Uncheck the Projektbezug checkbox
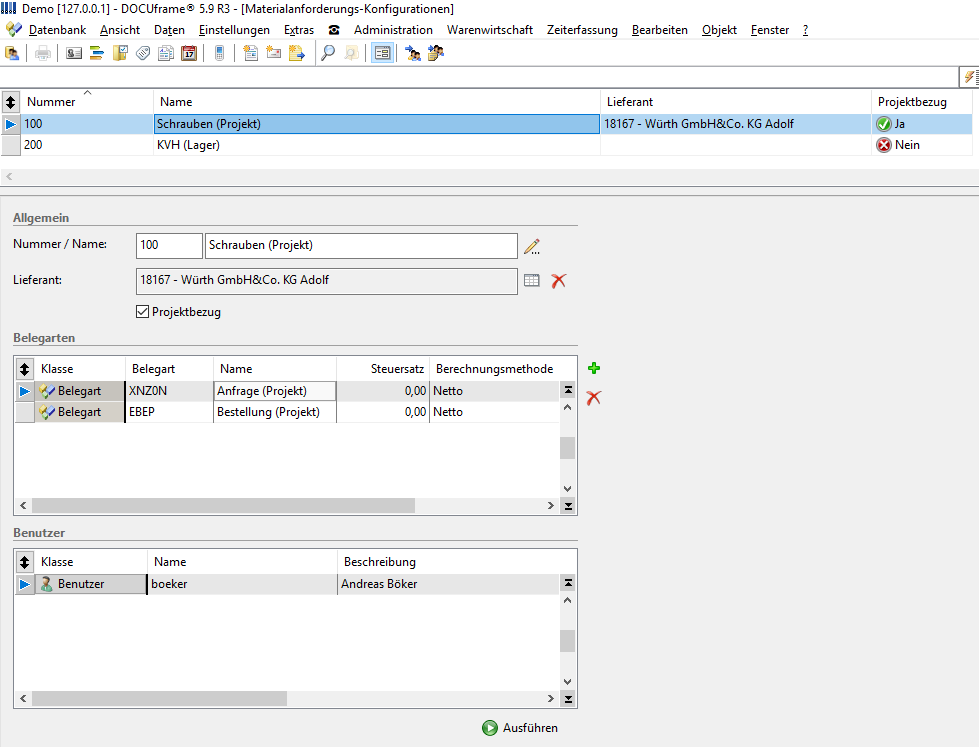This screenshot has height=747, width=979. (142, 312)
